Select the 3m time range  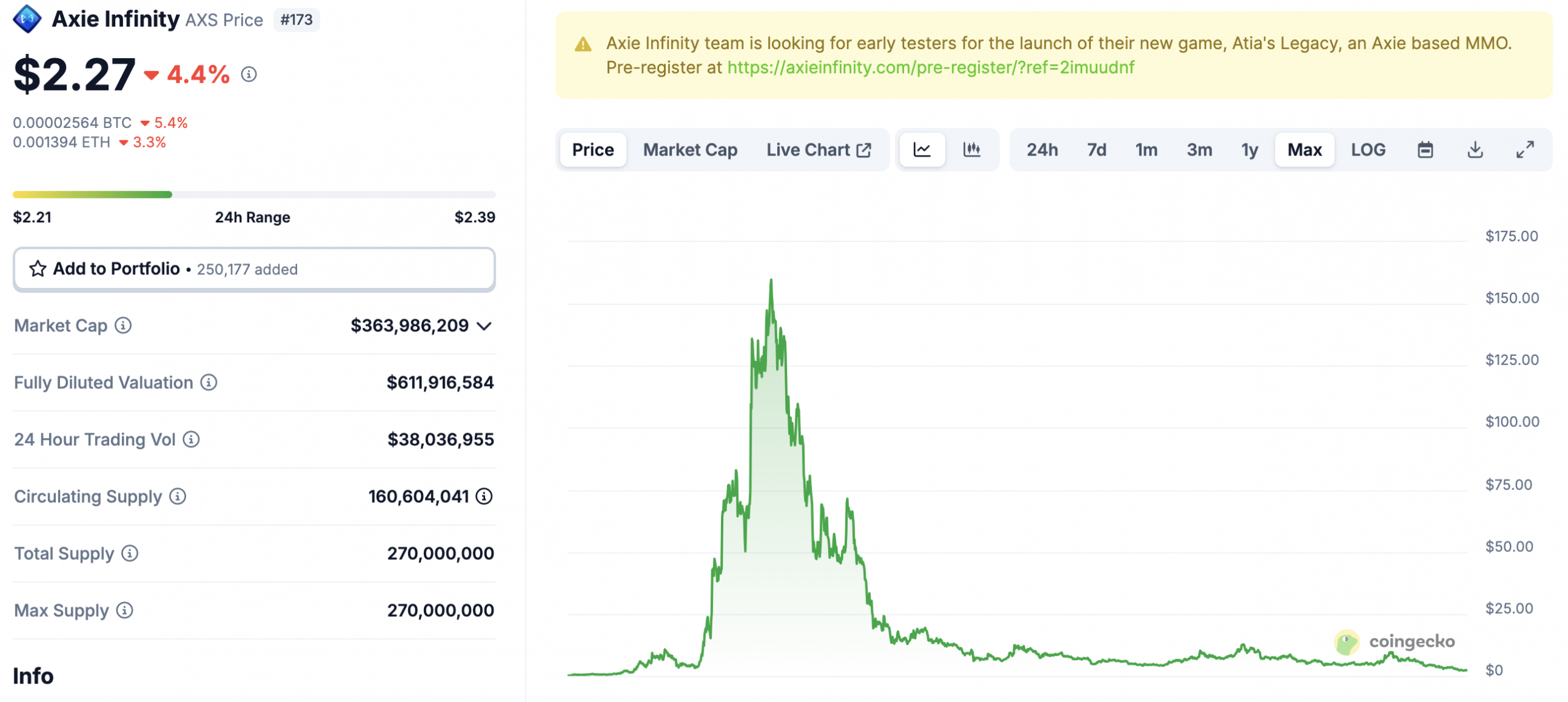(x=1199, y=149)
